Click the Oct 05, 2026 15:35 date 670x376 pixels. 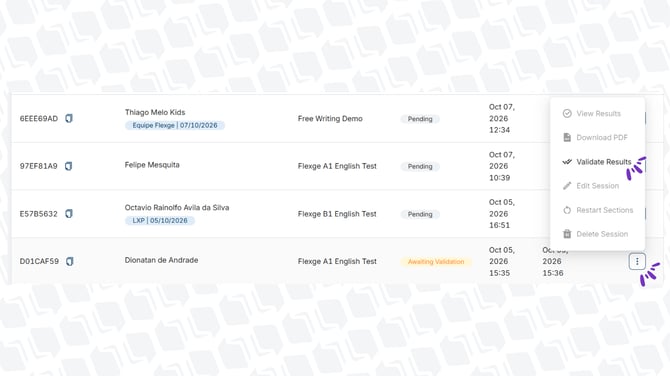coord(502,261)
